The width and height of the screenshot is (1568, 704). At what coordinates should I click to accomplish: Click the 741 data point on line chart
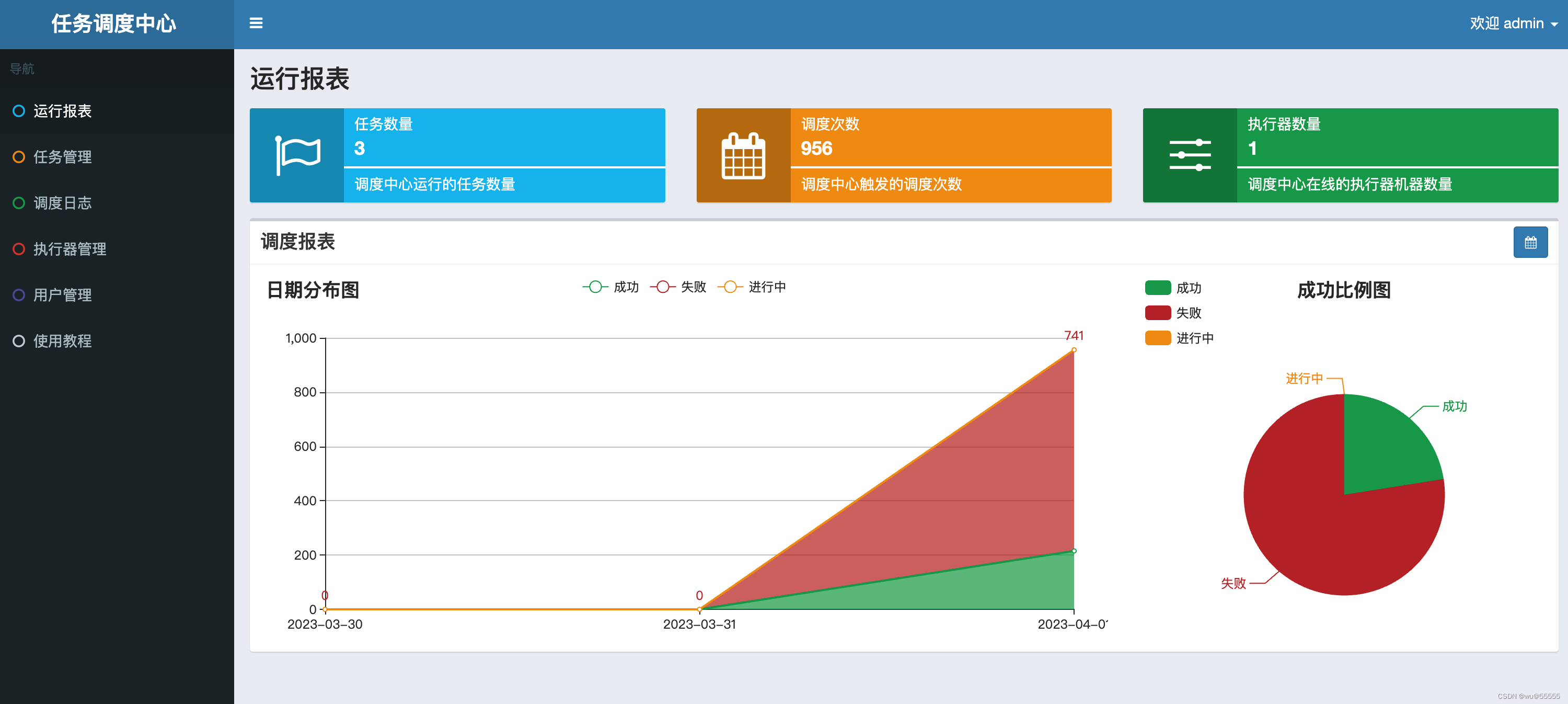pos(1074,349)
